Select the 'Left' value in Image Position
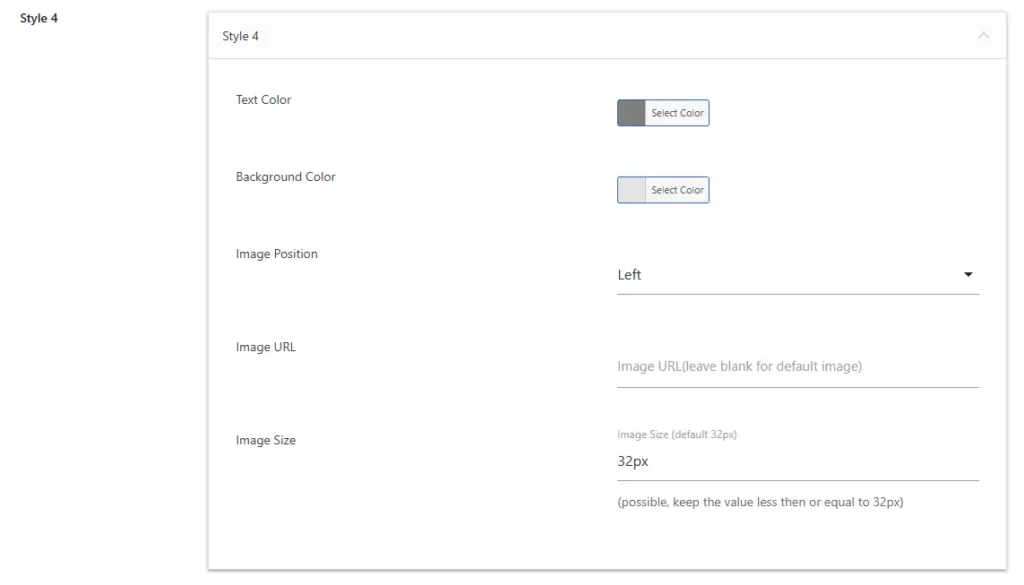The height and width of the screenshot is (585, 1024). (x=630, y=275)
